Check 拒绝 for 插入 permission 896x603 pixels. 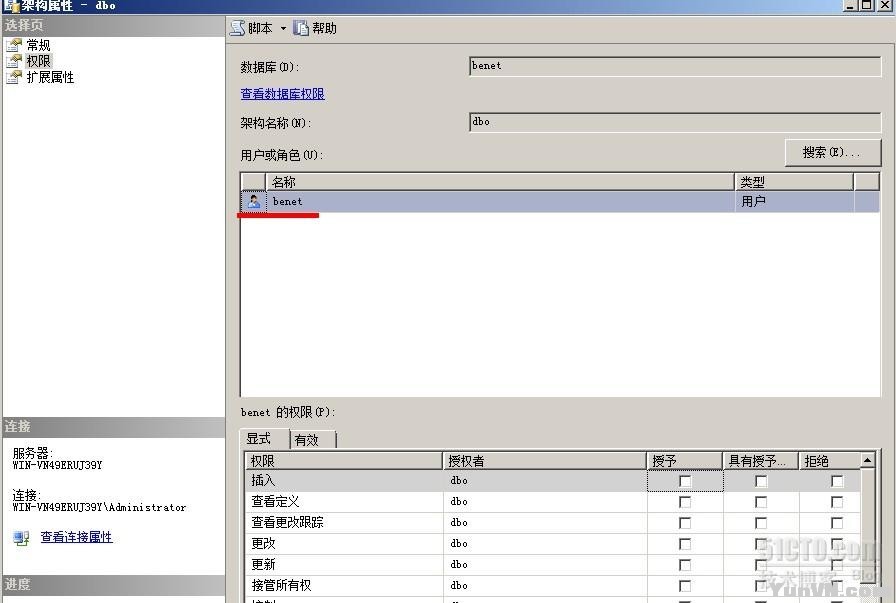[x=837, y=481]
